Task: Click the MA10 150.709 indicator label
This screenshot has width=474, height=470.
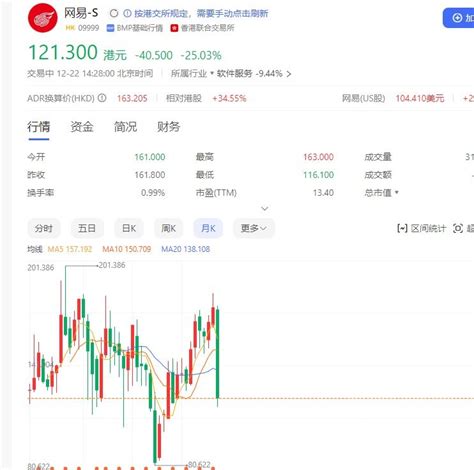Action: click(x=127, y=249)
